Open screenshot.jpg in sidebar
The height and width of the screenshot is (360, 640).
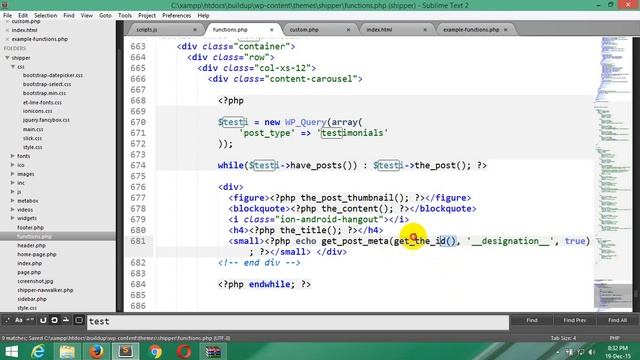pyautogui.click(x=35, y=281)
